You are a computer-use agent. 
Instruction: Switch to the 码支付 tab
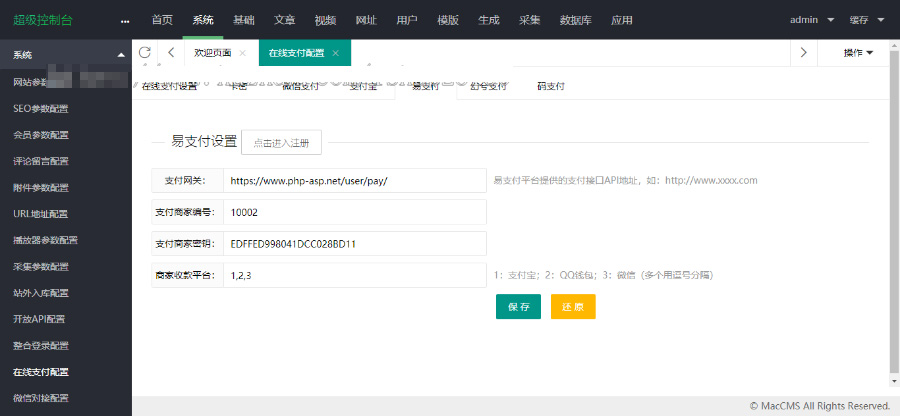[x=551, y=87]
